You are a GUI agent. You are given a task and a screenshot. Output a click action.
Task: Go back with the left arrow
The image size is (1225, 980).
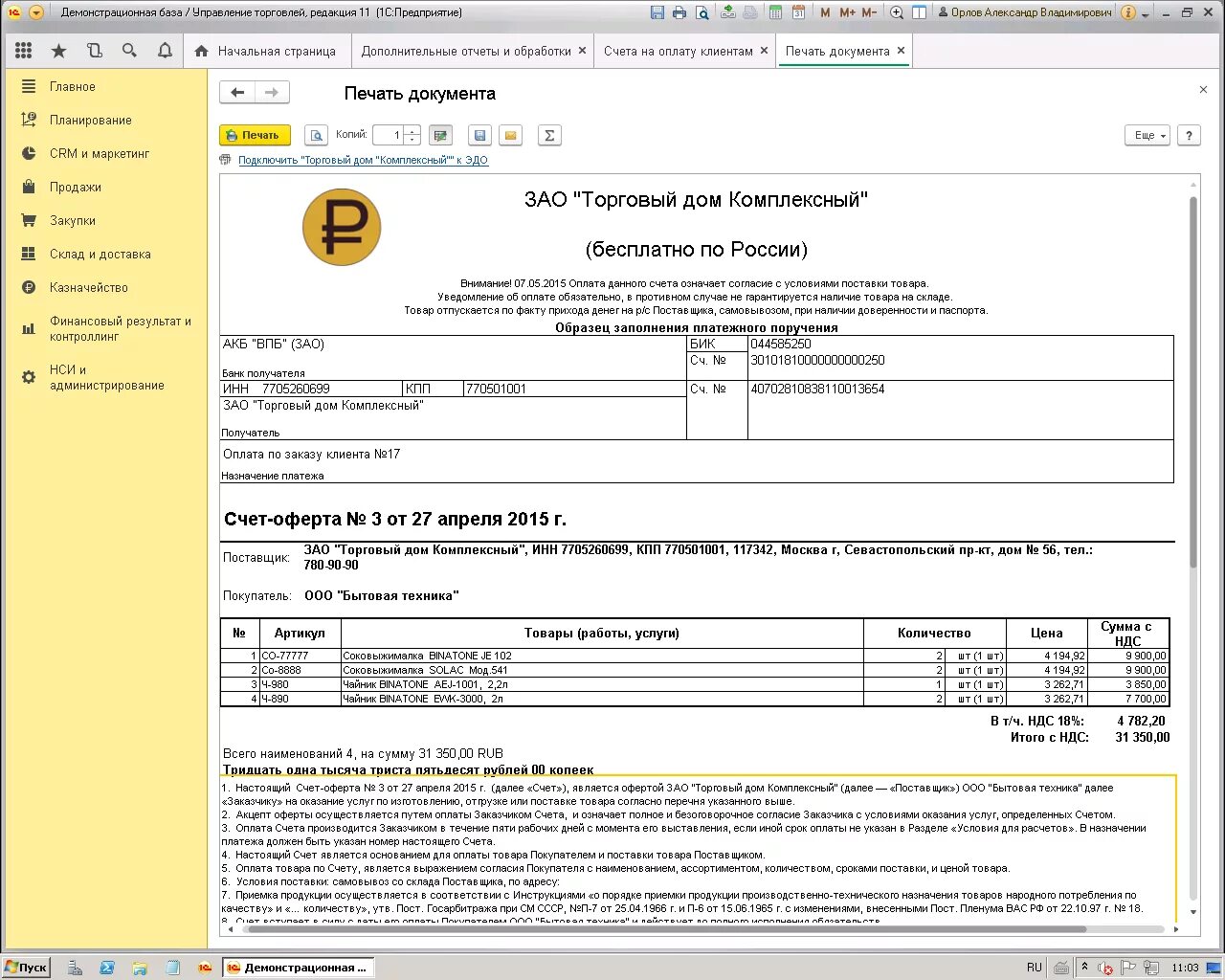[237, 93]
